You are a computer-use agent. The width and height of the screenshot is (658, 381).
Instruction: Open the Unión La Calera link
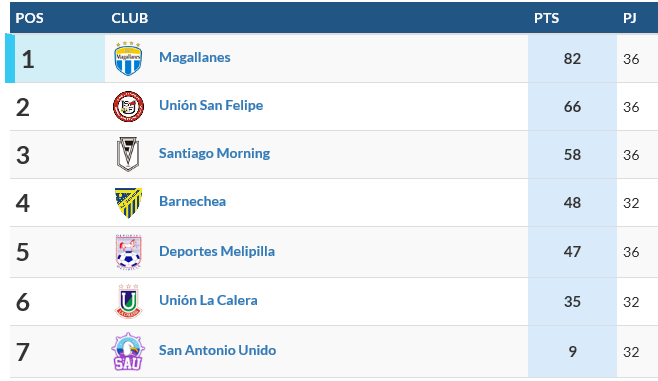pyautogui.click(x=208, y=300)
